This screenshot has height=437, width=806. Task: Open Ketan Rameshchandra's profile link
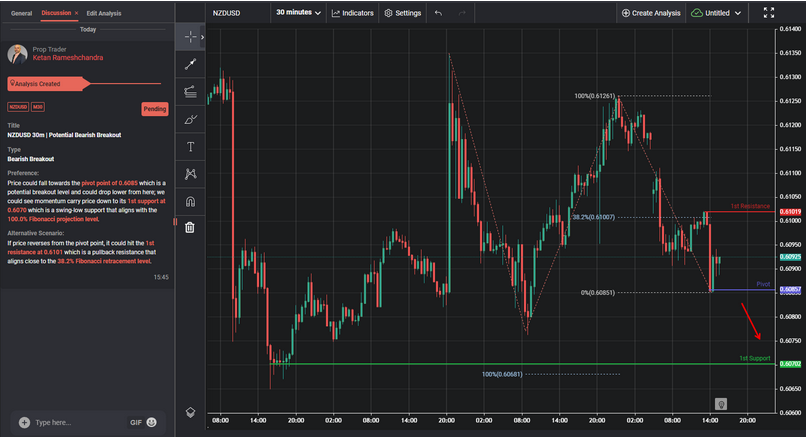68,58
